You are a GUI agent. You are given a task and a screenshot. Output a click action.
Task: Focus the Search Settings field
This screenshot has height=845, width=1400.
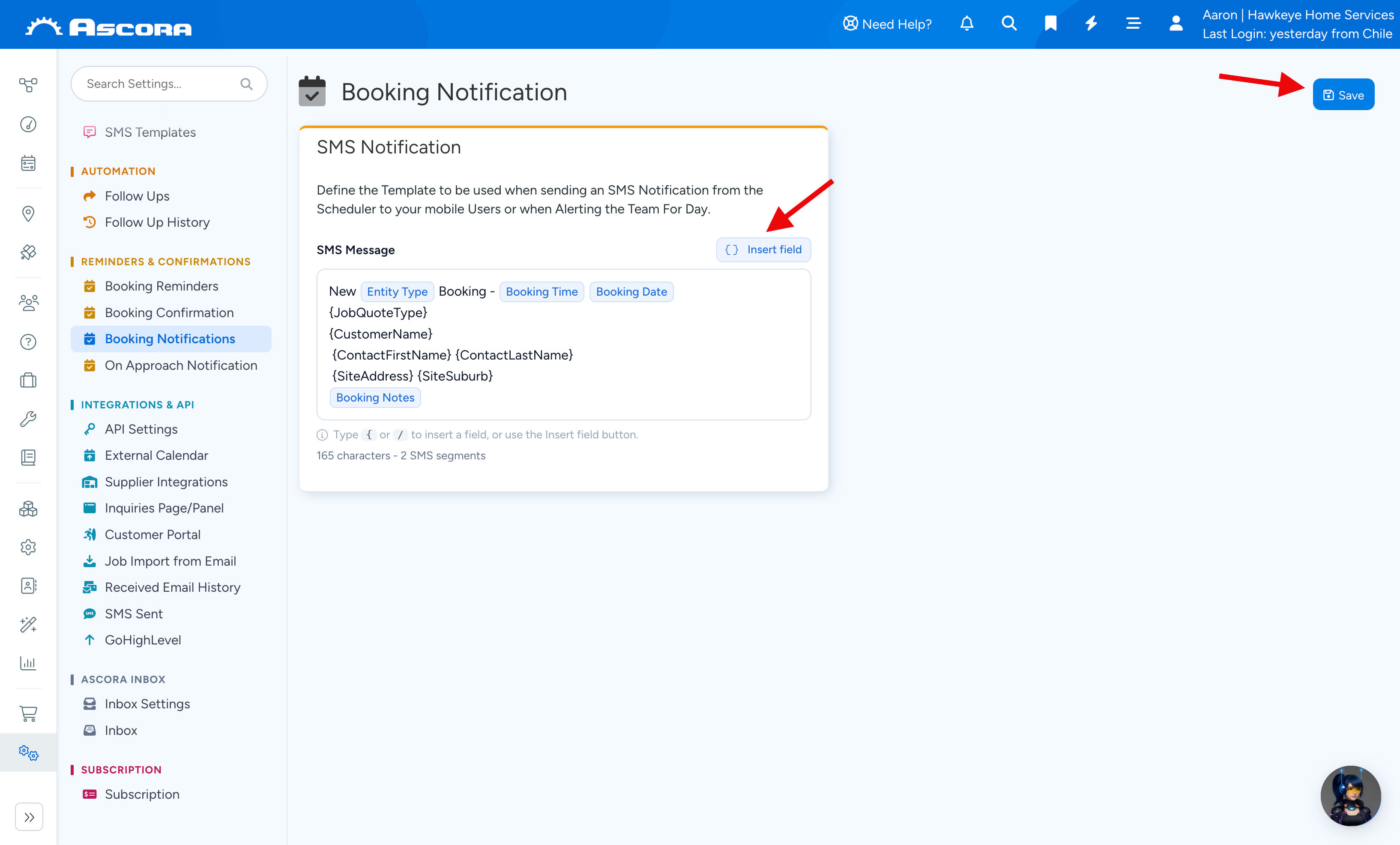tap(169, 84)
